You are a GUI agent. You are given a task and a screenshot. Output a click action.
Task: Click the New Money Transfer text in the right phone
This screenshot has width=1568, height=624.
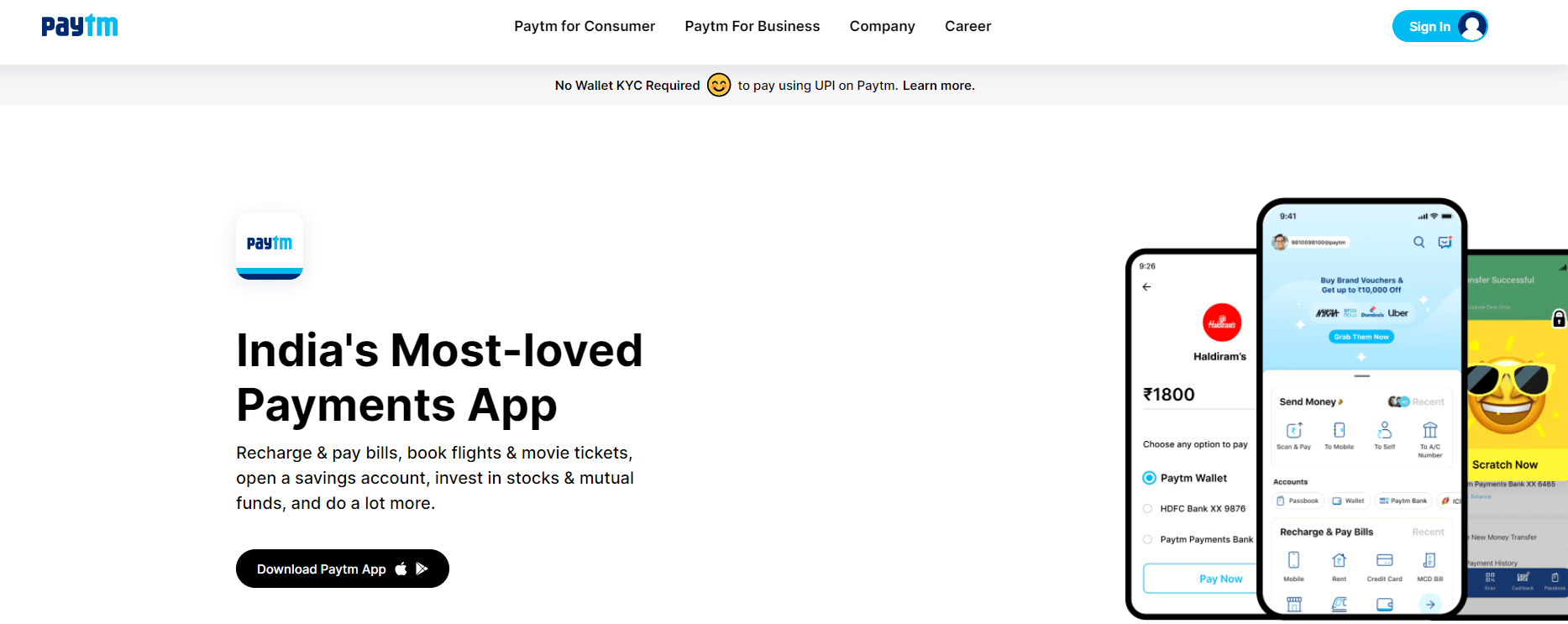coord(1503,537)
